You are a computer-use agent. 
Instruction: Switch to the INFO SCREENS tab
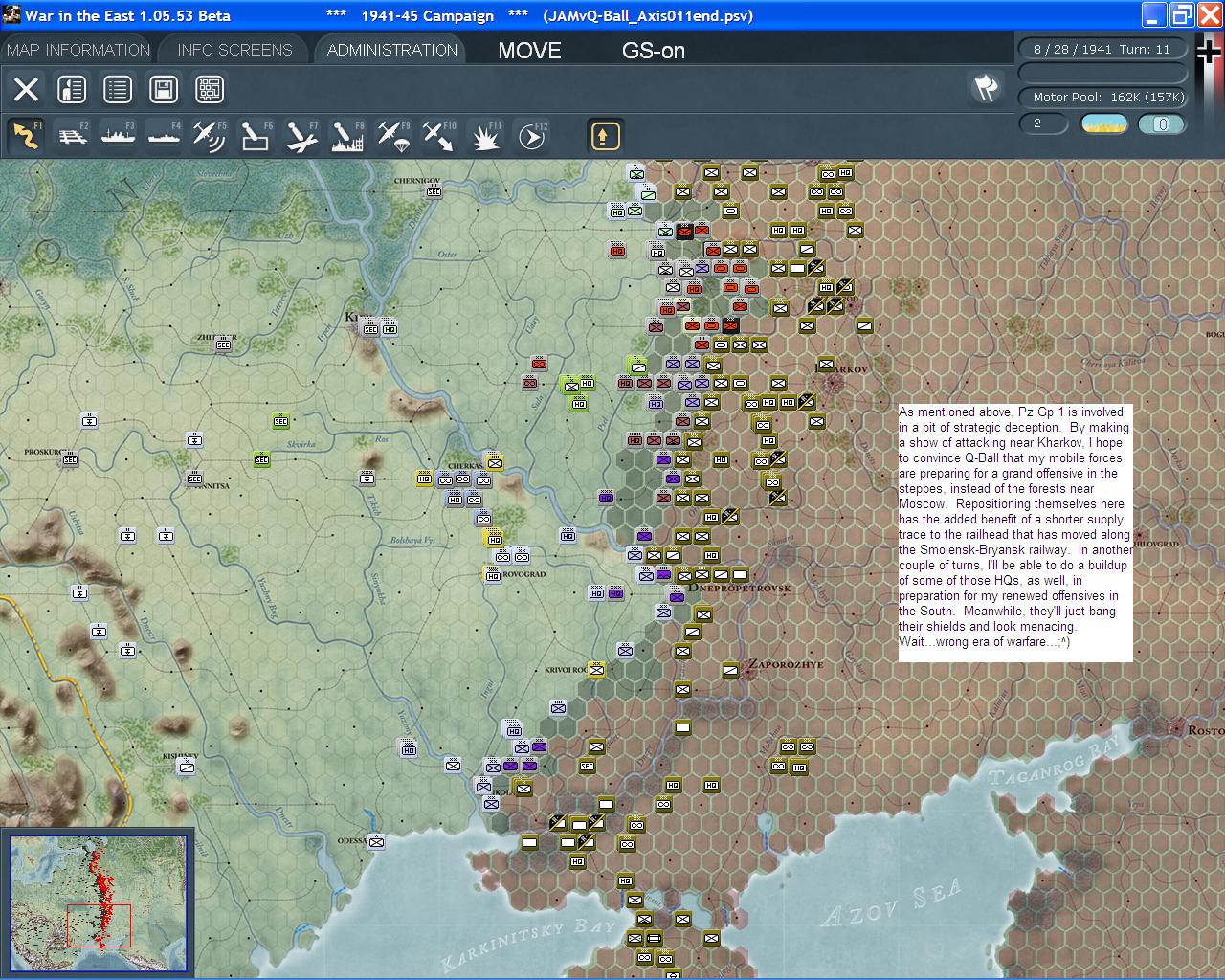(234, 50)
